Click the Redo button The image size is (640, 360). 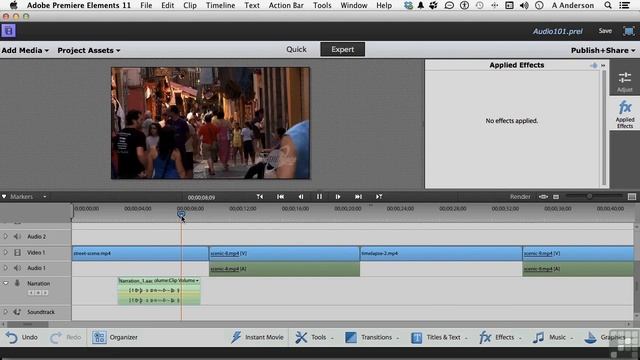[x=66, y=337]
